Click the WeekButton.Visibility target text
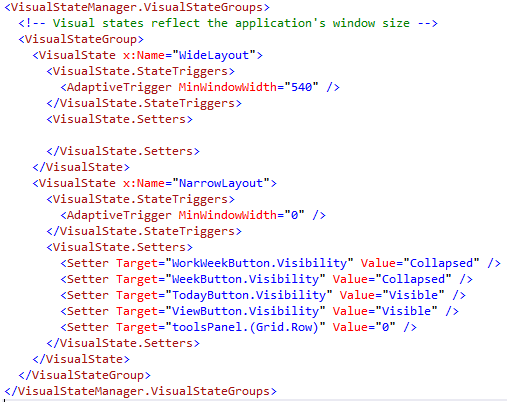Viewport: 509px width, 402px height. 245,279
